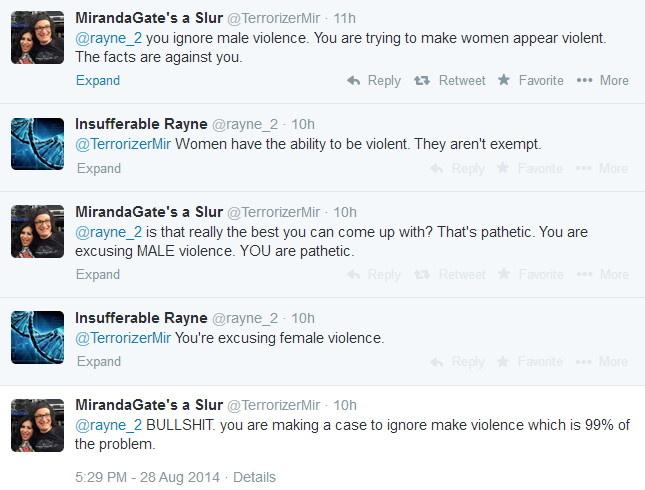Retweet the 'You are pathetic' tweet
The image size is (645, 490).
click(x=450, y=274)
